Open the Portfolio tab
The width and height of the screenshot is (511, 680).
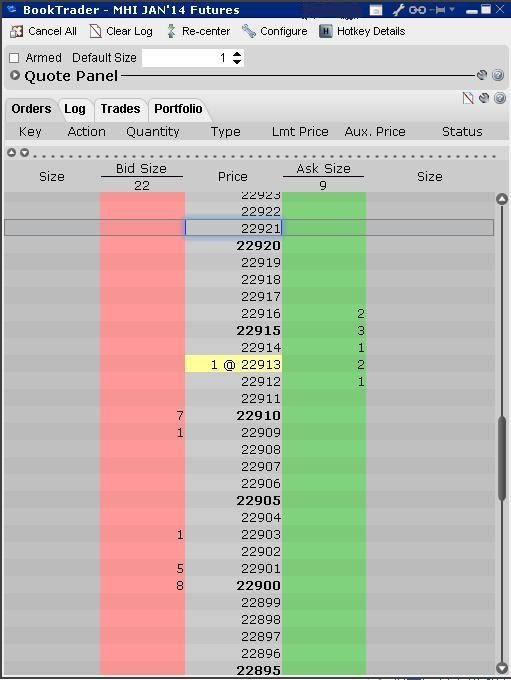tap(178, 109)
